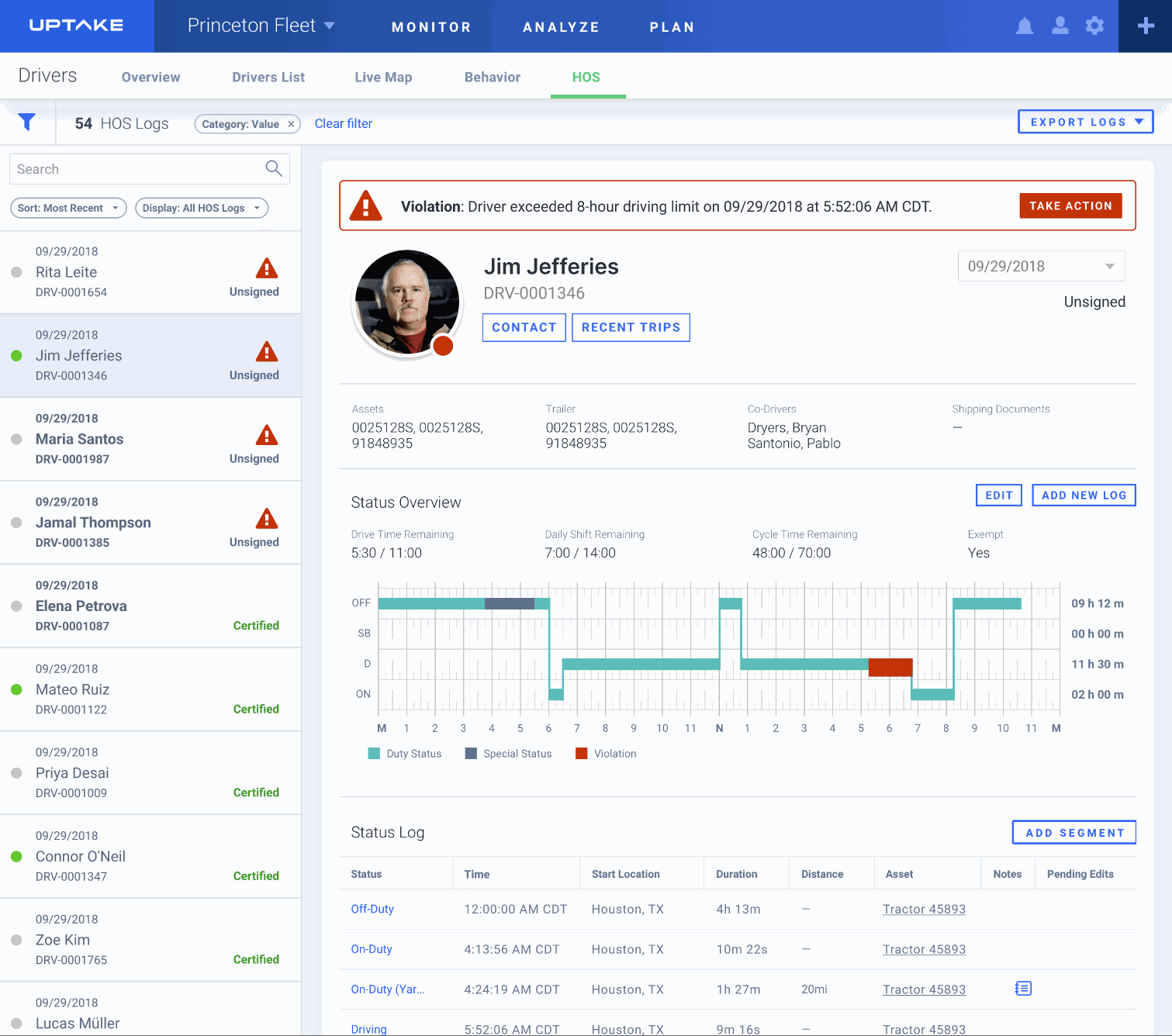Viewport: 1172px width, 1036px height.
Task: Click Rita Leite's violation warning icon
Action: coord(267,269)
